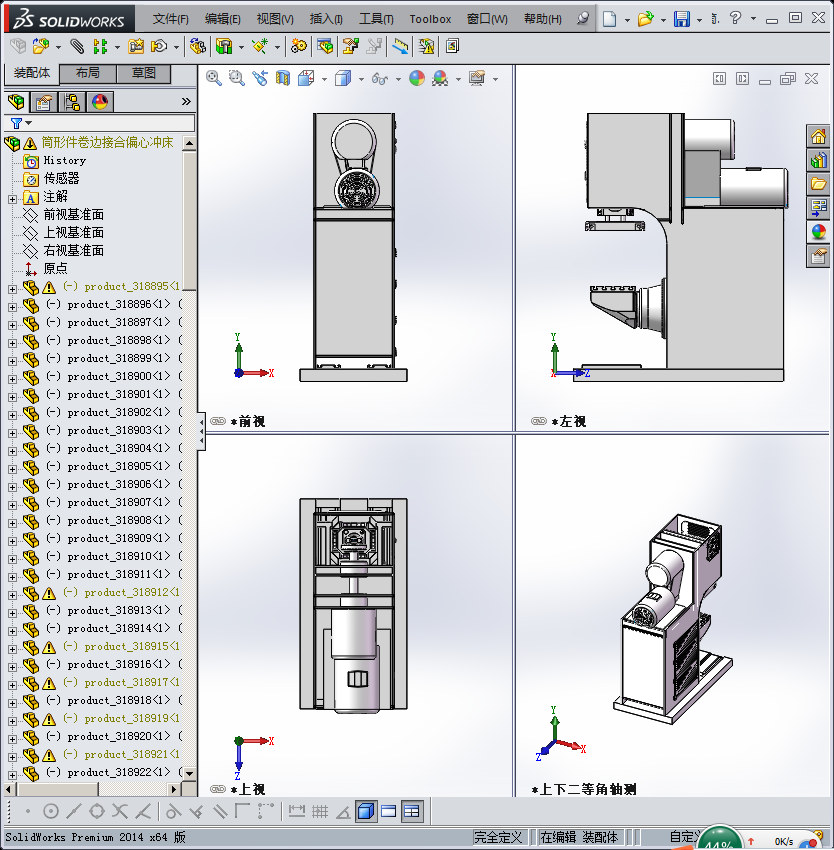The height and width of the screenshot is (850, 834).
Task: Switch to the 布局 tab
Action: coord(87,73)
